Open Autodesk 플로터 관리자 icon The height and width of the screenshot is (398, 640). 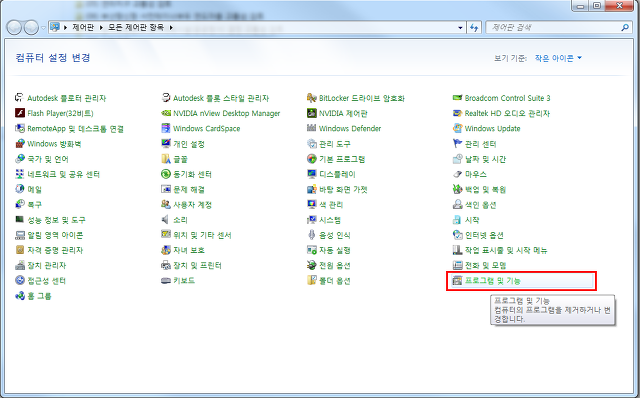(x=20, y=98)
